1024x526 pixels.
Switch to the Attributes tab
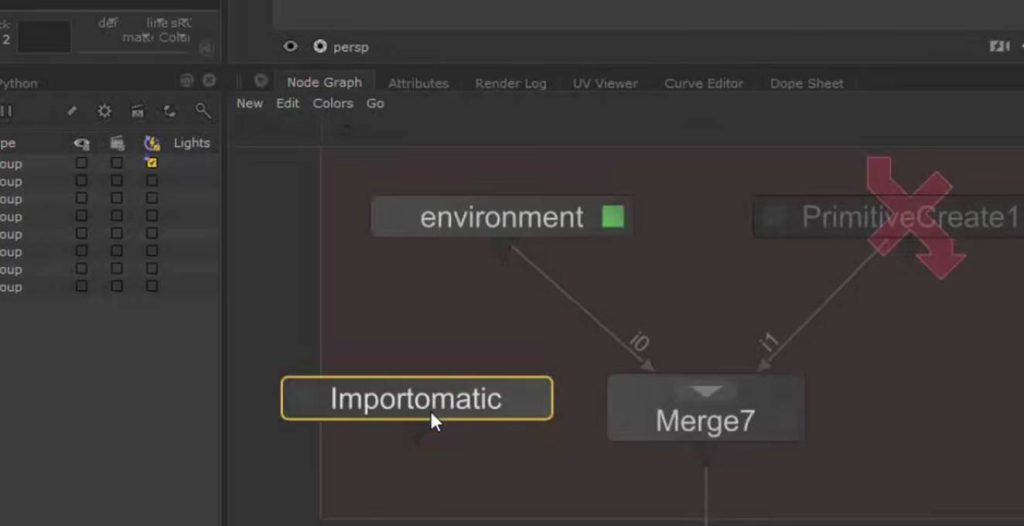click(x=418, y=83)
